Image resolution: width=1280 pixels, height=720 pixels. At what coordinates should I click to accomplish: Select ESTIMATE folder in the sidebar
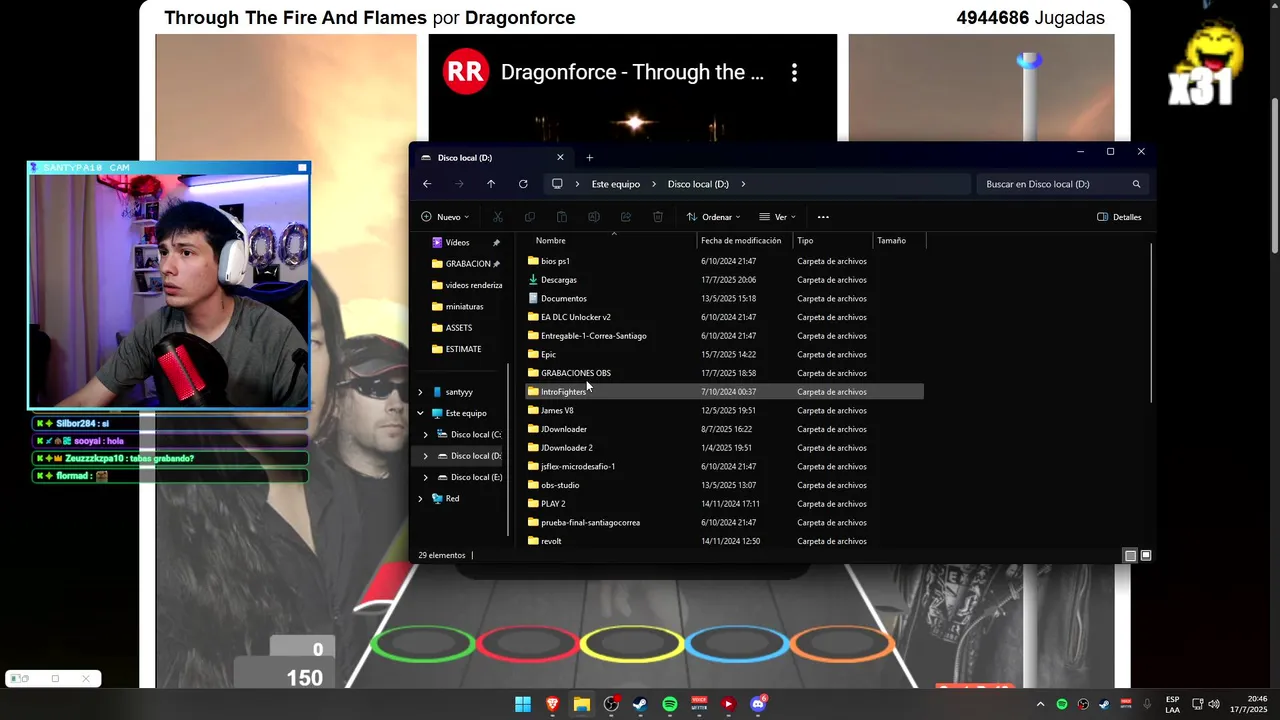click(x=456, y=349)
